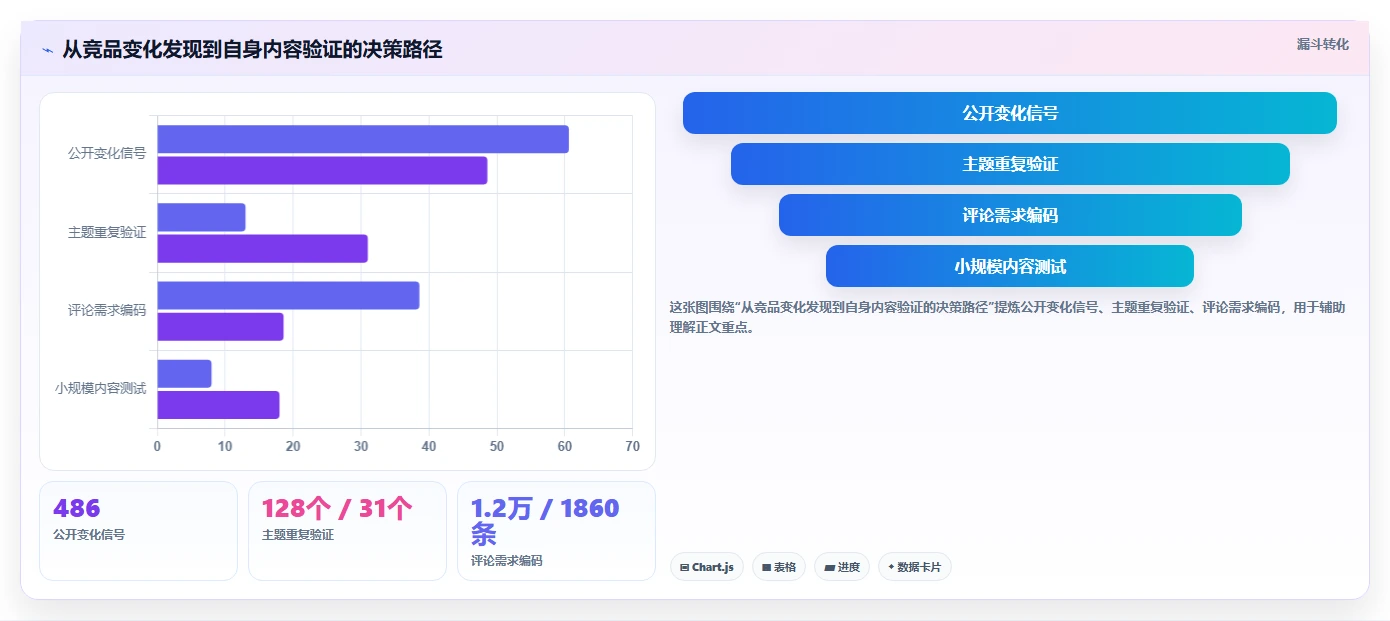The height and width of the screenshot is (621, 1390).
Task: Click the icon inside the Chart.js tag
Action: tap(684, 567)
